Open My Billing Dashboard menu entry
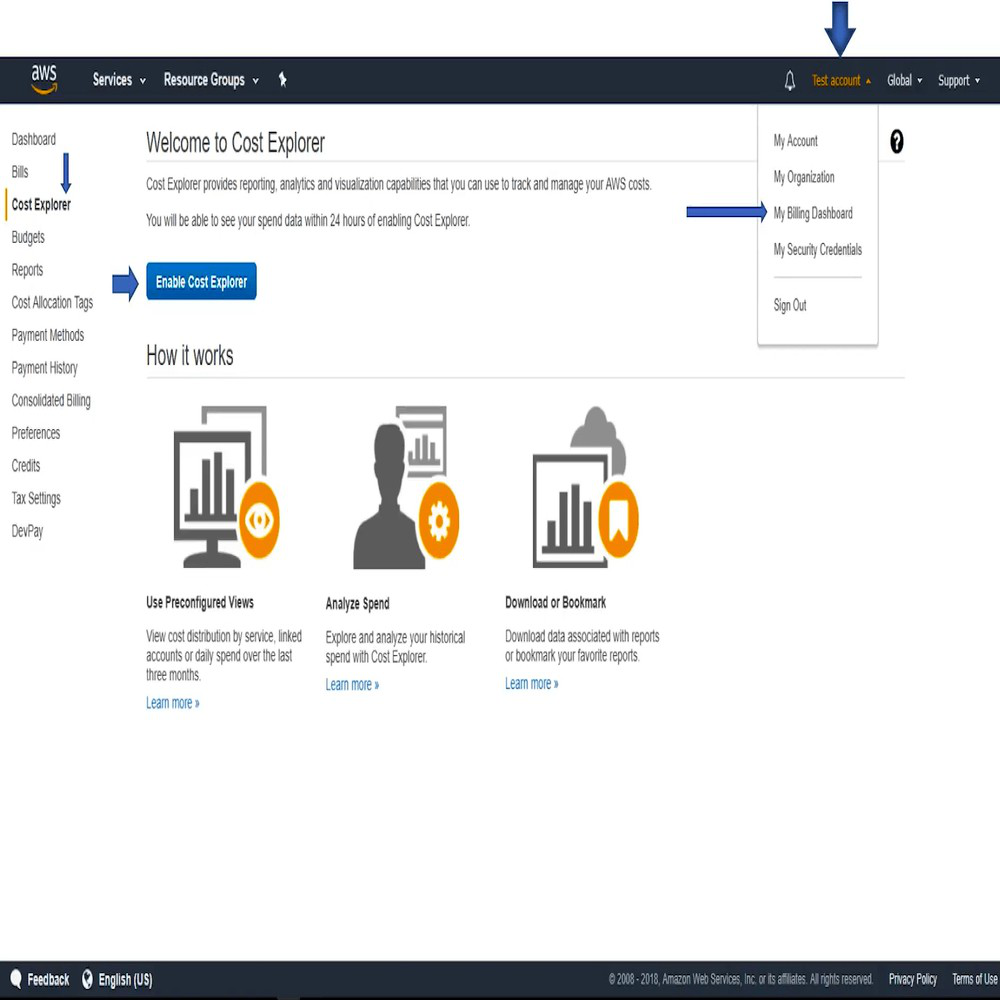 [x=812, y=214]
